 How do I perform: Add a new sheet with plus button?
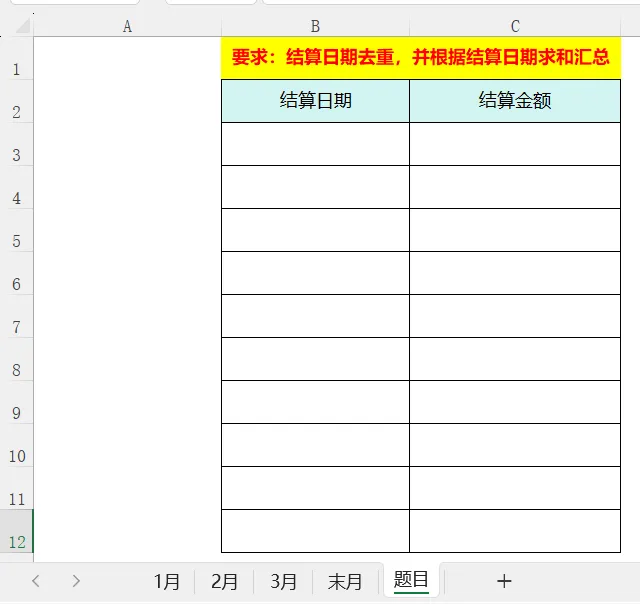(x=504, y=581)
